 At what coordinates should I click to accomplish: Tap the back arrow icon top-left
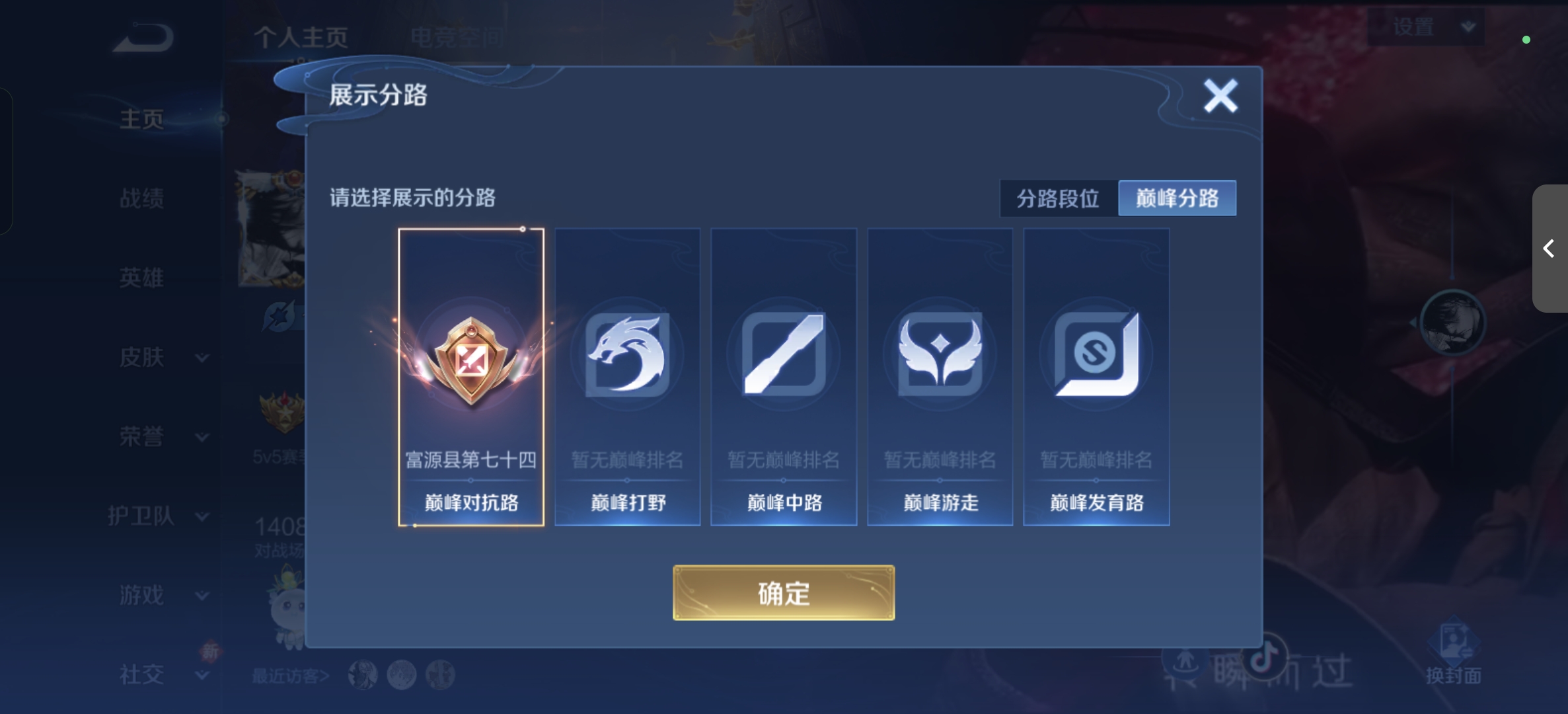pos(144,38)
